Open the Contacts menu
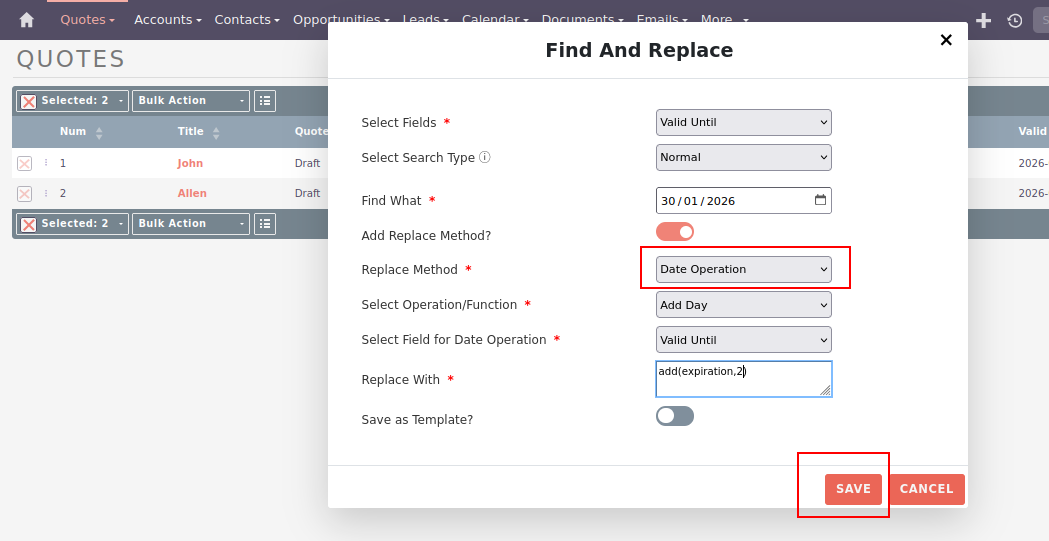 [247, 20]
